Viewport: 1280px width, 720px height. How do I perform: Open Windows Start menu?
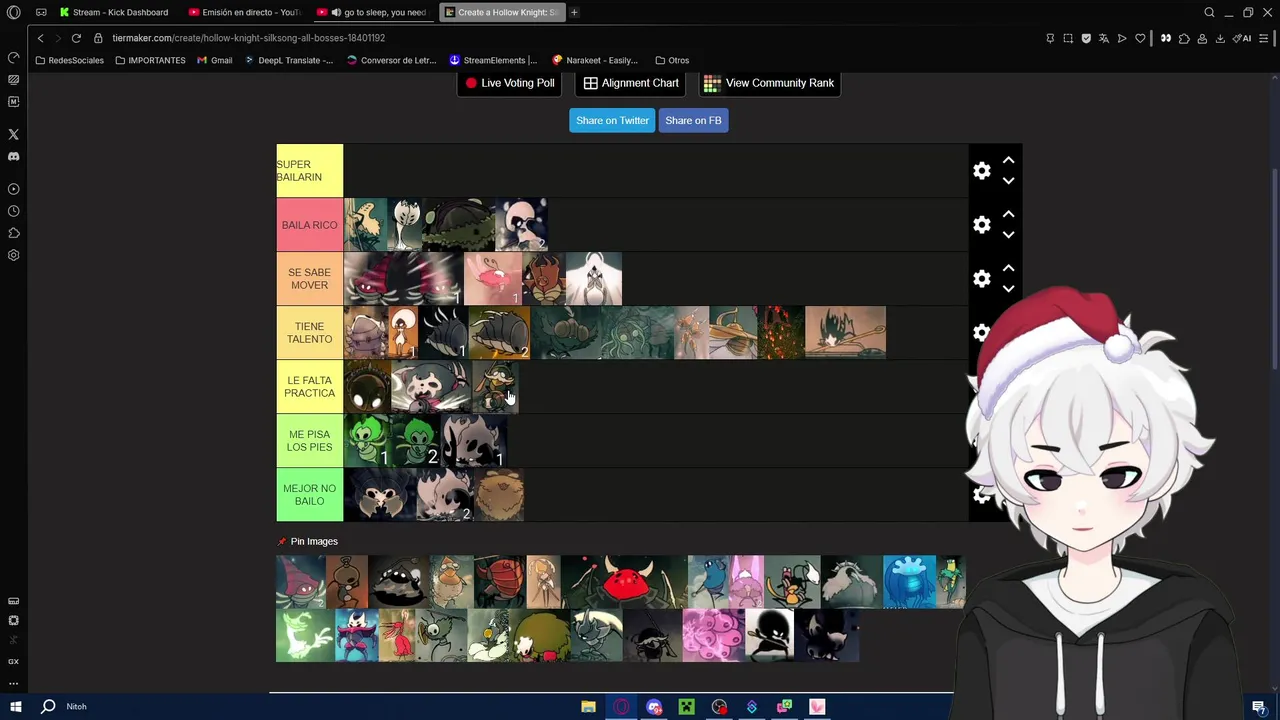coord(16,706)
